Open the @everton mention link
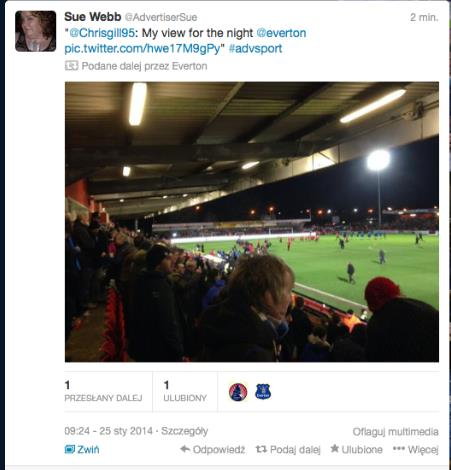Screen dimensions: 451x470 [281, 33]
